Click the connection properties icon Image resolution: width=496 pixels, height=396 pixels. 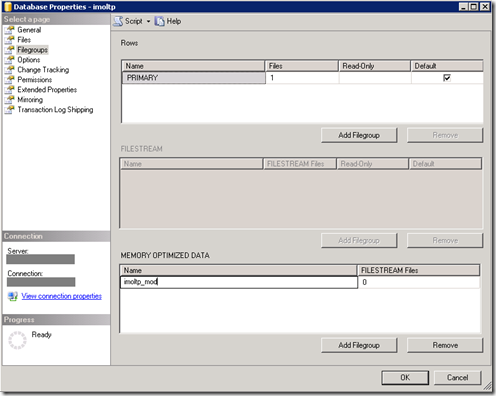click(13, 296)
